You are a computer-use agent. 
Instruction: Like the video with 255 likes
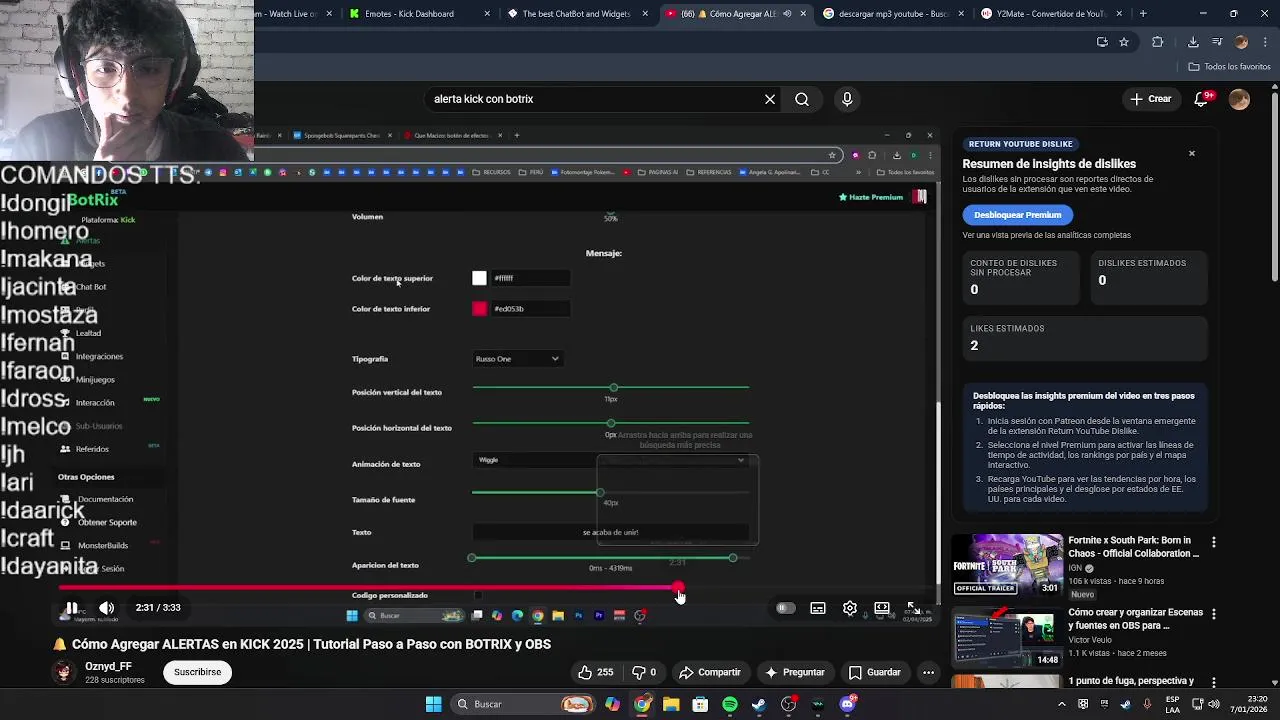pyautogui.click(x=595, y=672)
